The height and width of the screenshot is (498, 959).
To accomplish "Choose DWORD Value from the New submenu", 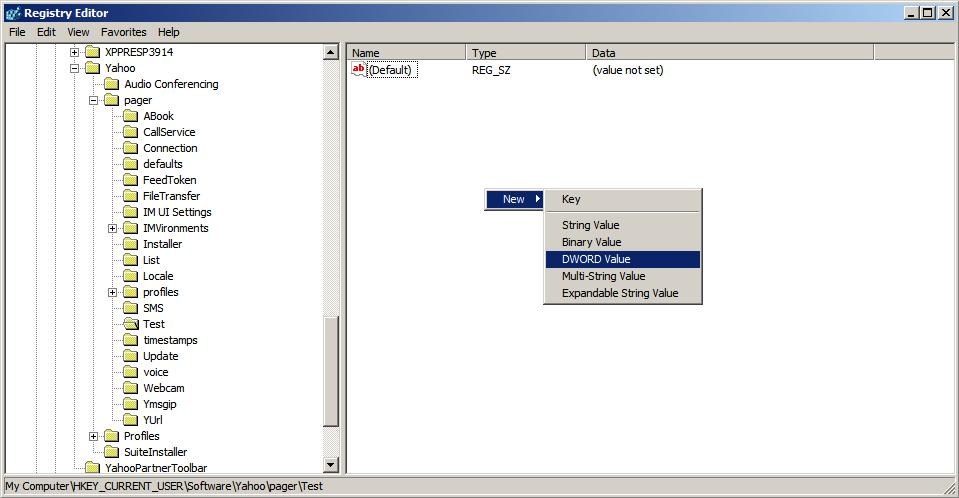I will (623, 259).
